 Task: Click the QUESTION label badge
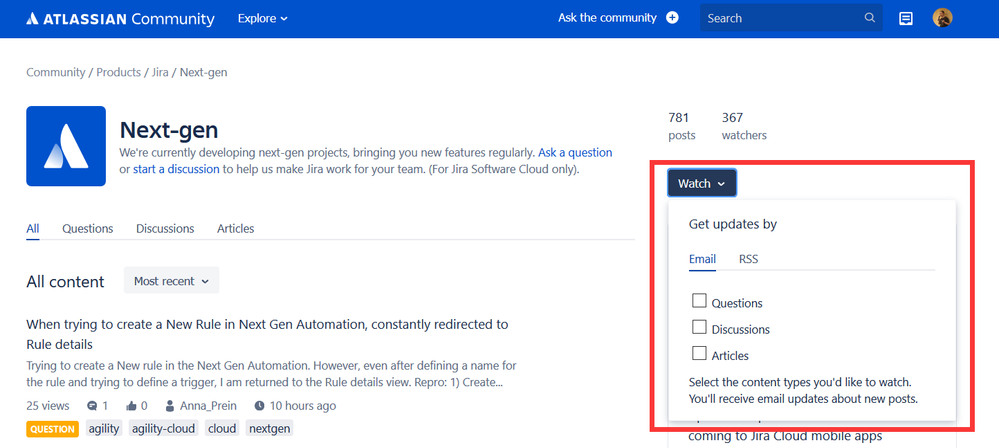[x=52, y=429]
